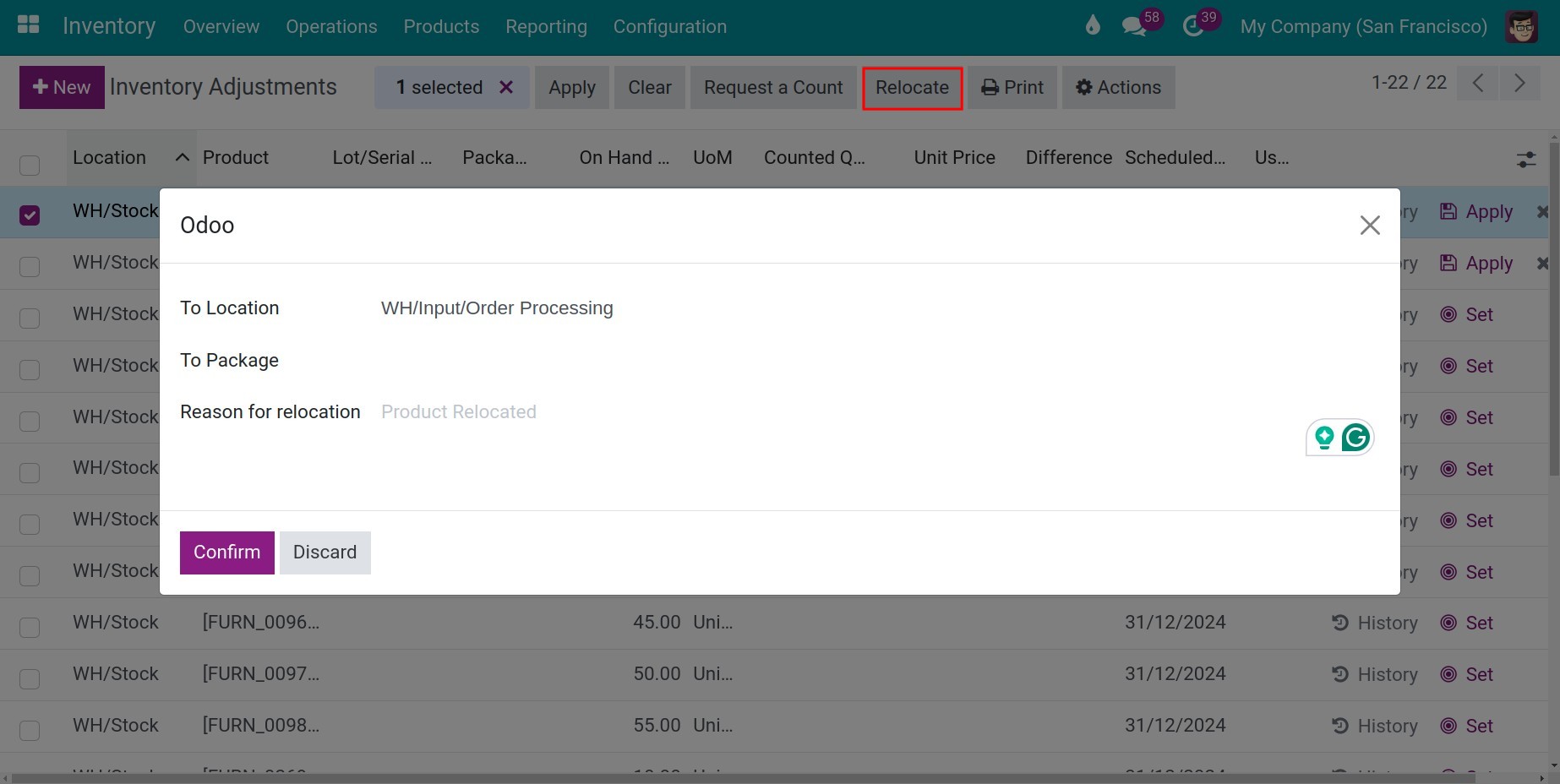The height and width of the screenshot is (784, 1560).
Task: Click the New button
Action: pyautogui.click(x=62, y=87)
